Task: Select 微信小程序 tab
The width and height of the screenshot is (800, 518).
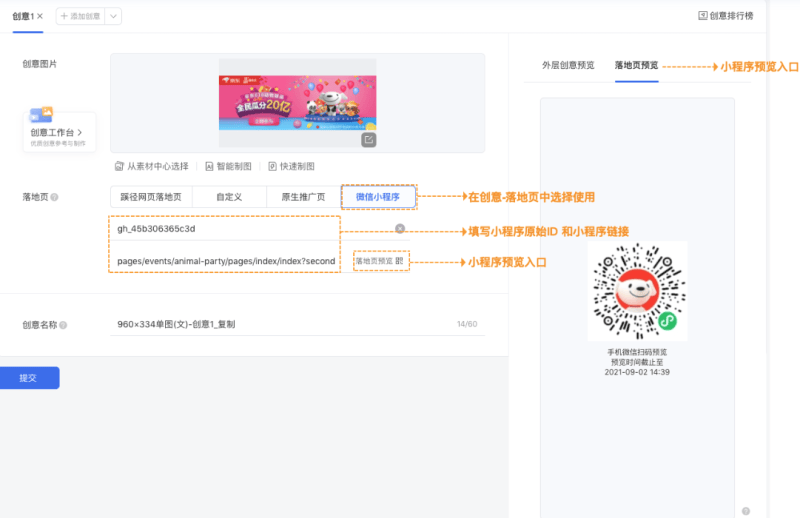Action: coord(378,197)
